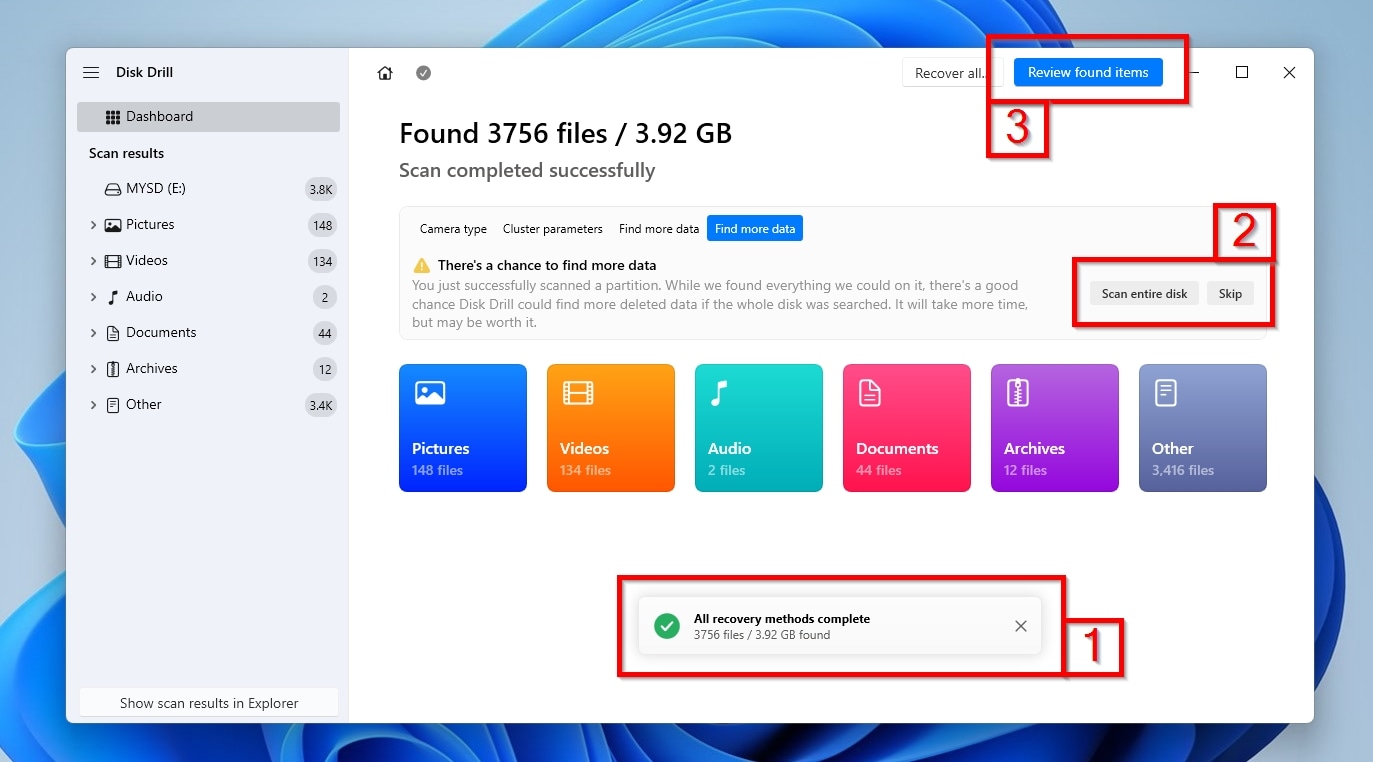
Task: Click the Review found items button
Action: pos(1087,72)
